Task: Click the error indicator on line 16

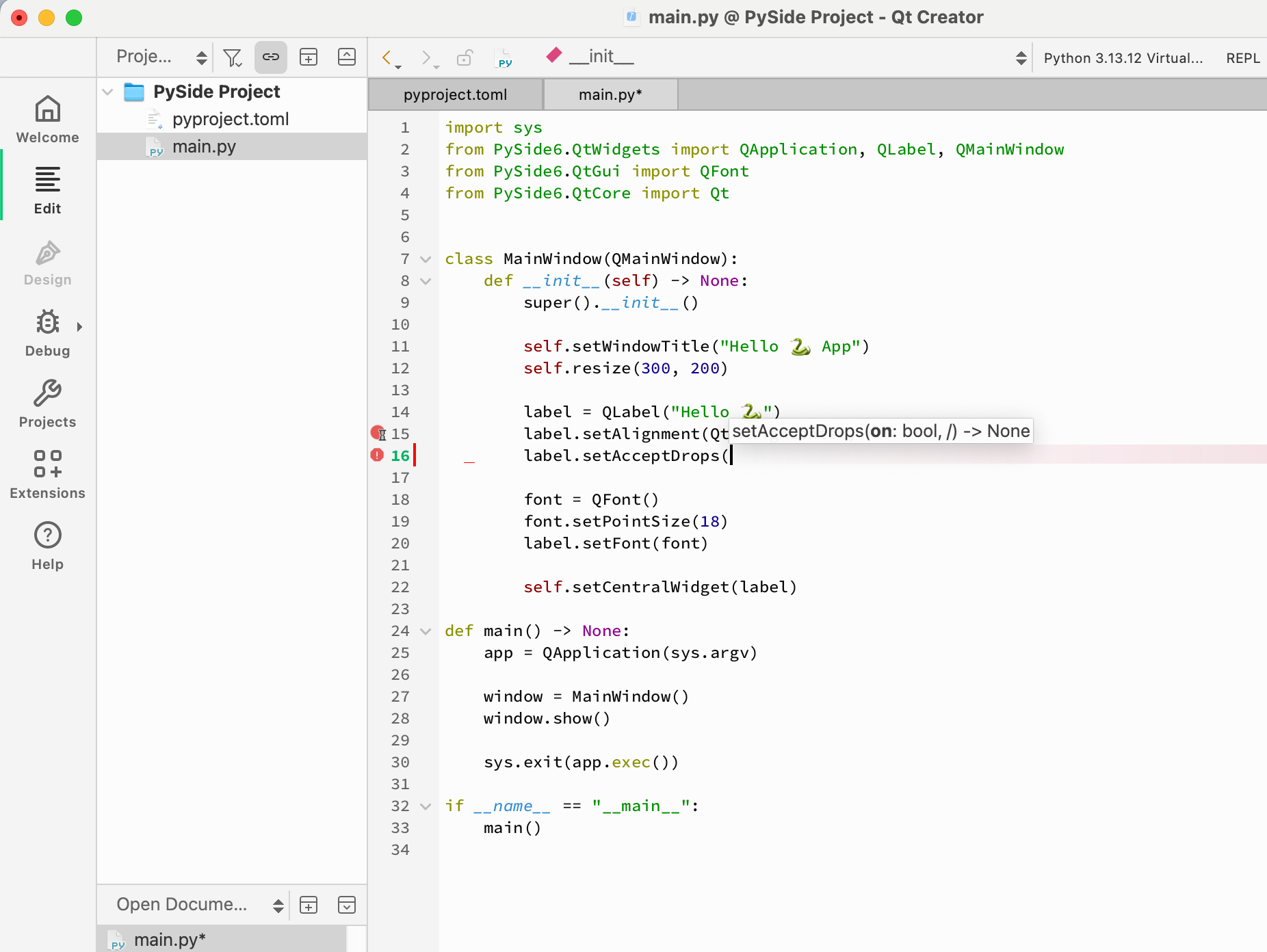Action: click(x=376, y=455)
